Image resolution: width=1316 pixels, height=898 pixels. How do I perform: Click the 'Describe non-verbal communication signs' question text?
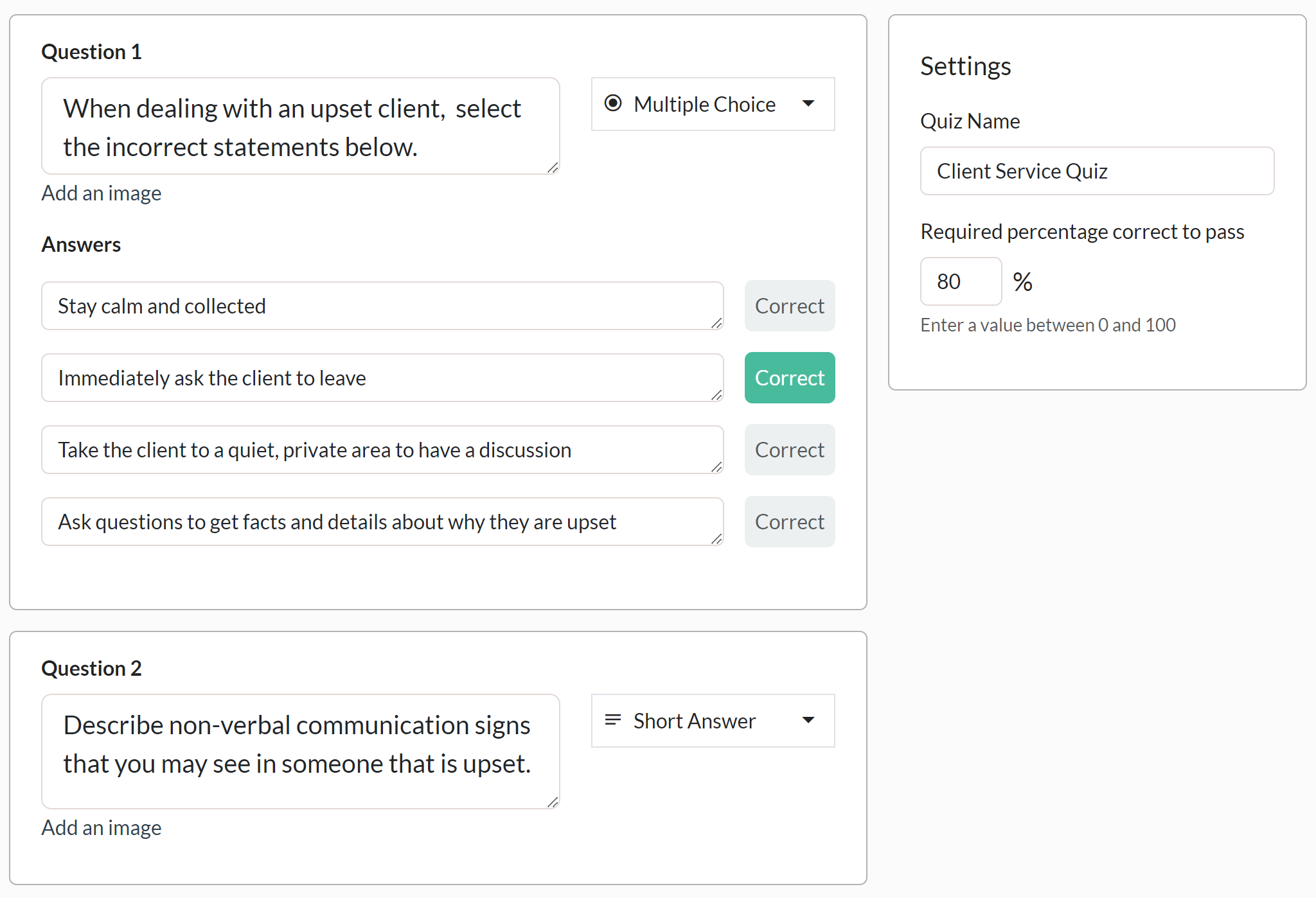(300, 744)
